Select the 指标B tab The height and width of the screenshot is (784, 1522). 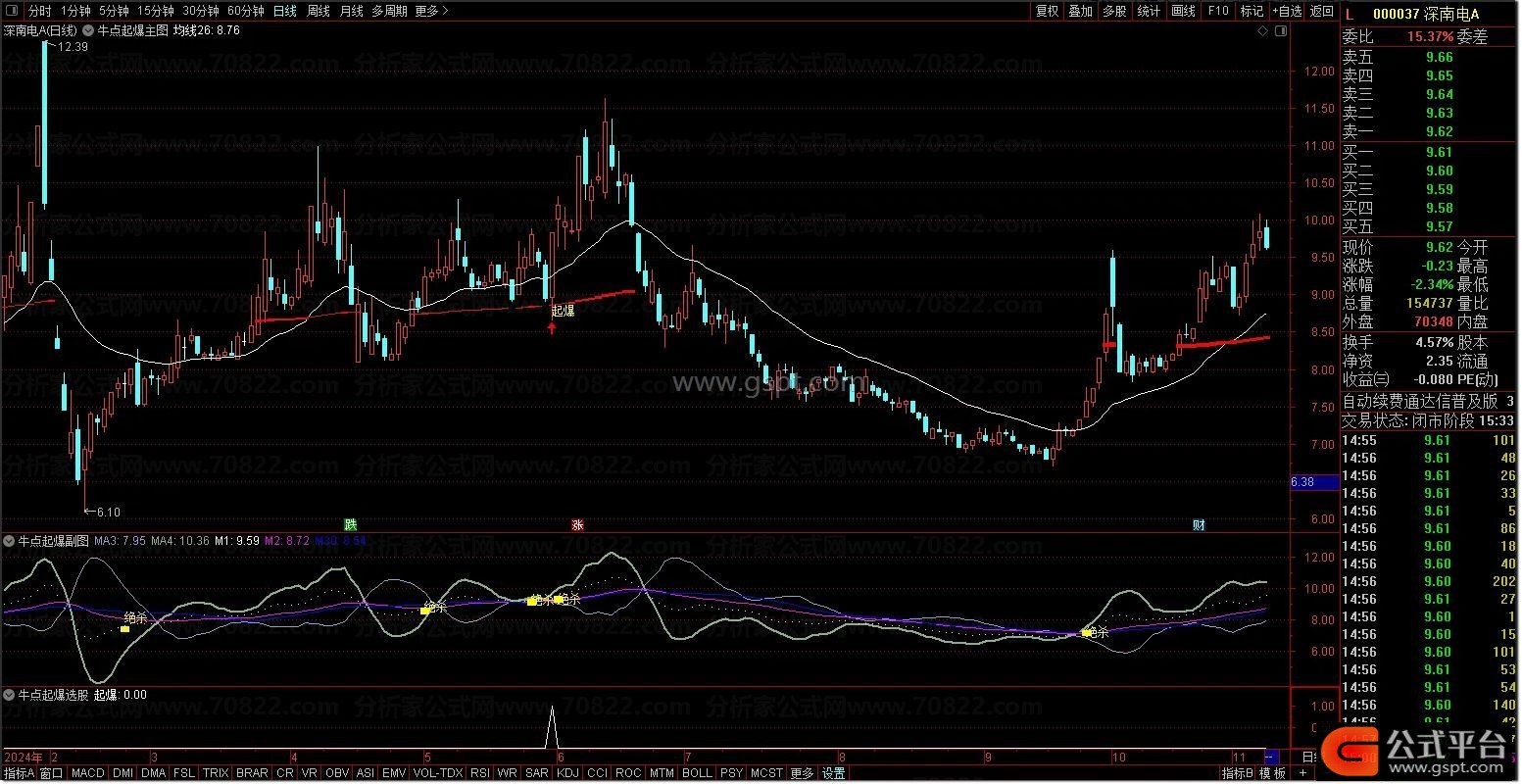pos(1237,773)
